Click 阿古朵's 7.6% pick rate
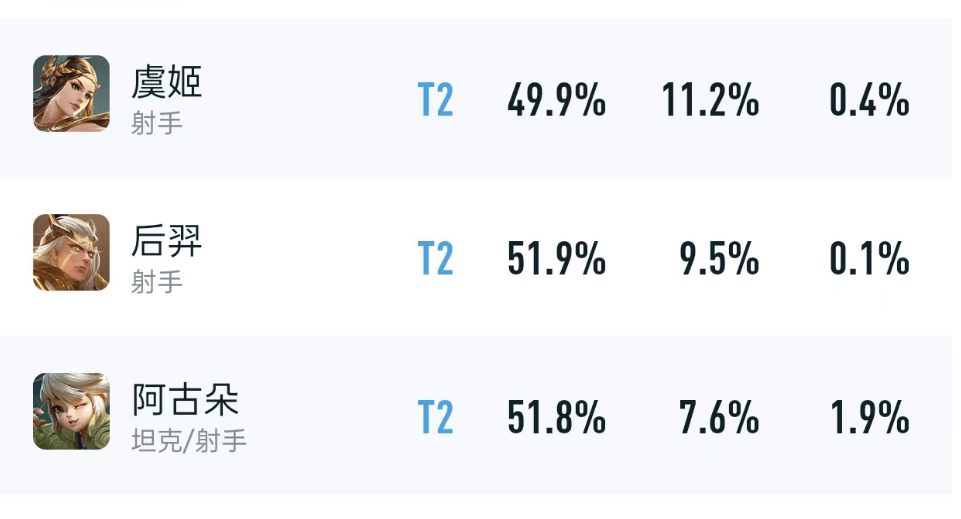Image resolution: width=961 pixels, height=519 pixels. (x=720, y=417)
